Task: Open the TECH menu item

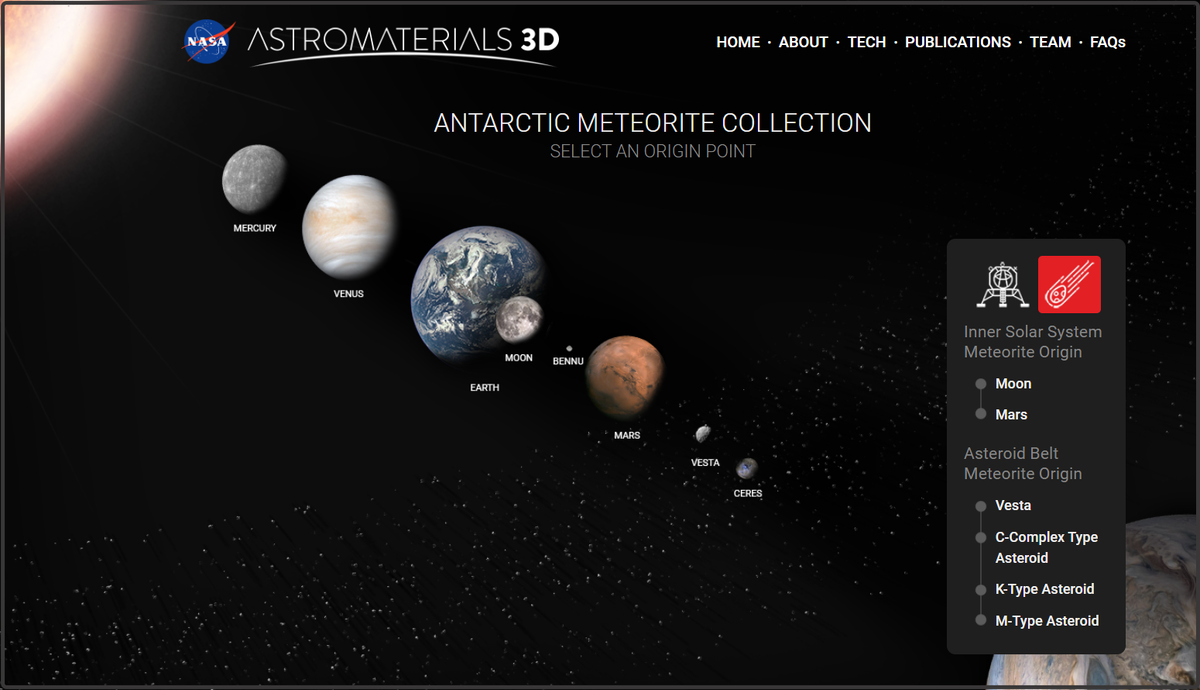Action: coord(867,42)
